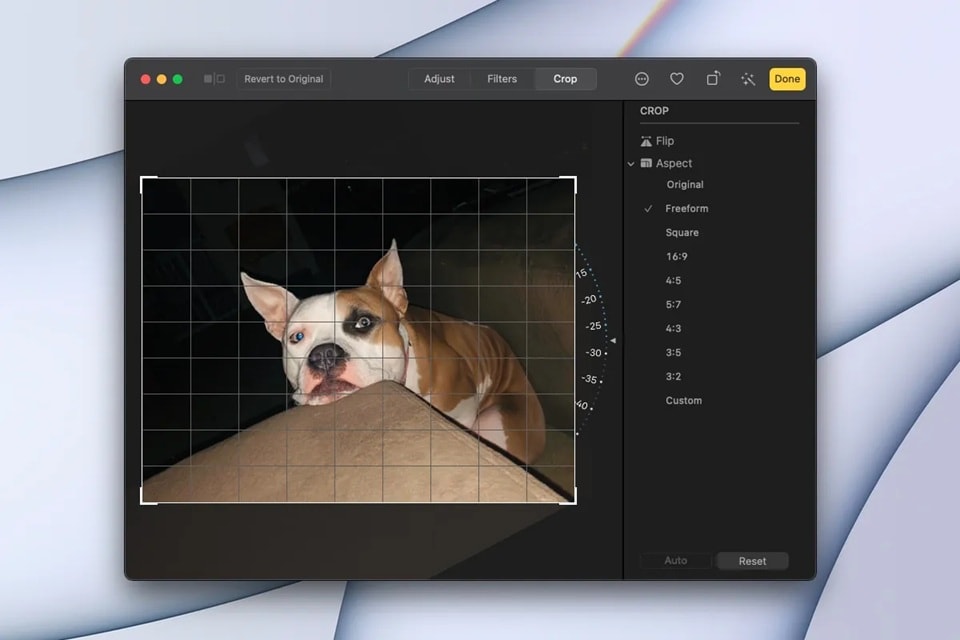
Task: Switch to the Adjust tab
Action: [439, 79]
